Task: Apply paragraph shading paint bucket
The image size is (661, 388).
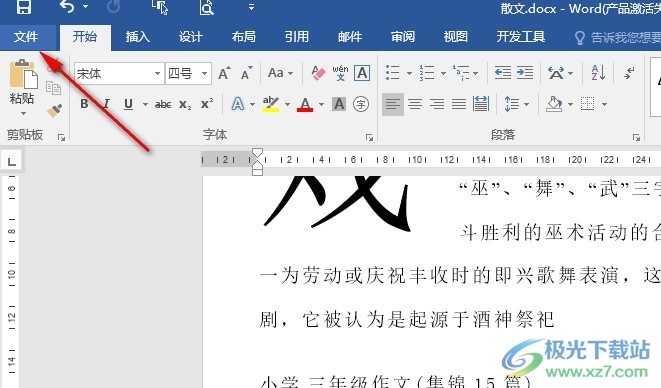Action: (554, 104)
